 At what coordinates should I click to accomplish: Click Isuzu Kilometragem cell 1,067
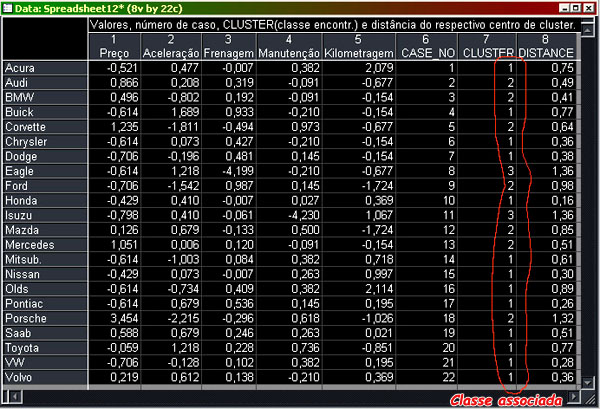tap(359, 215)
